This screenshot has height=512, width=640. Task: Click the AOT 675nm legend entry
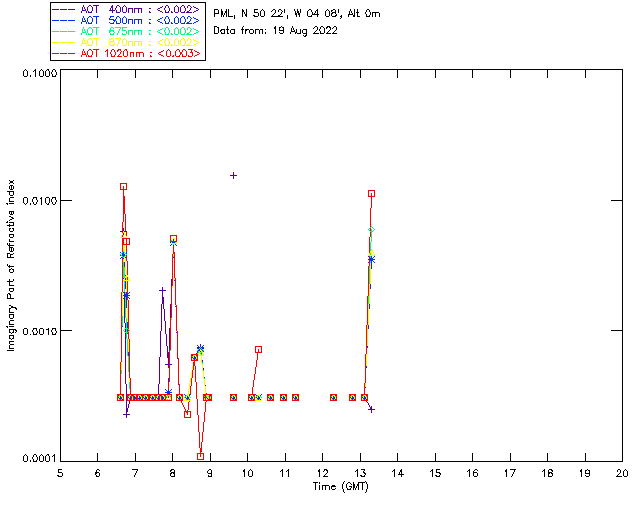point(127,31)
